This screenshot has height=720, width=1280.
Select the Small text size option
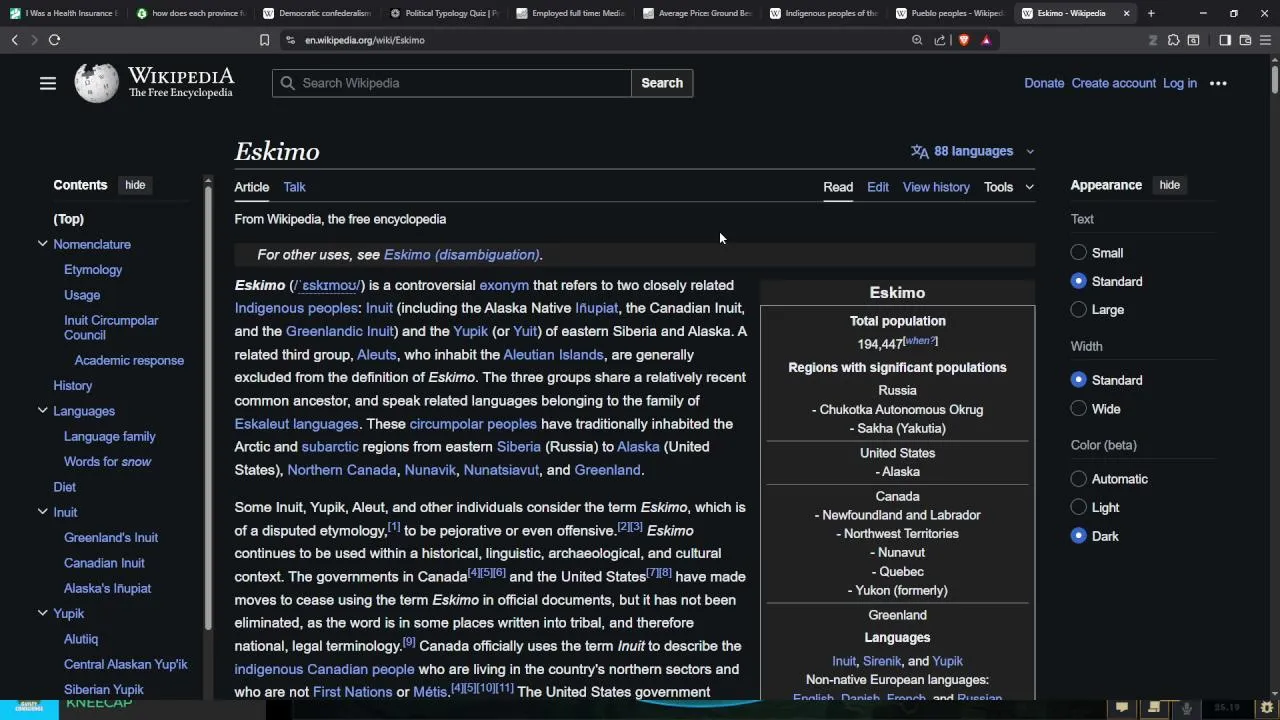1078,253
